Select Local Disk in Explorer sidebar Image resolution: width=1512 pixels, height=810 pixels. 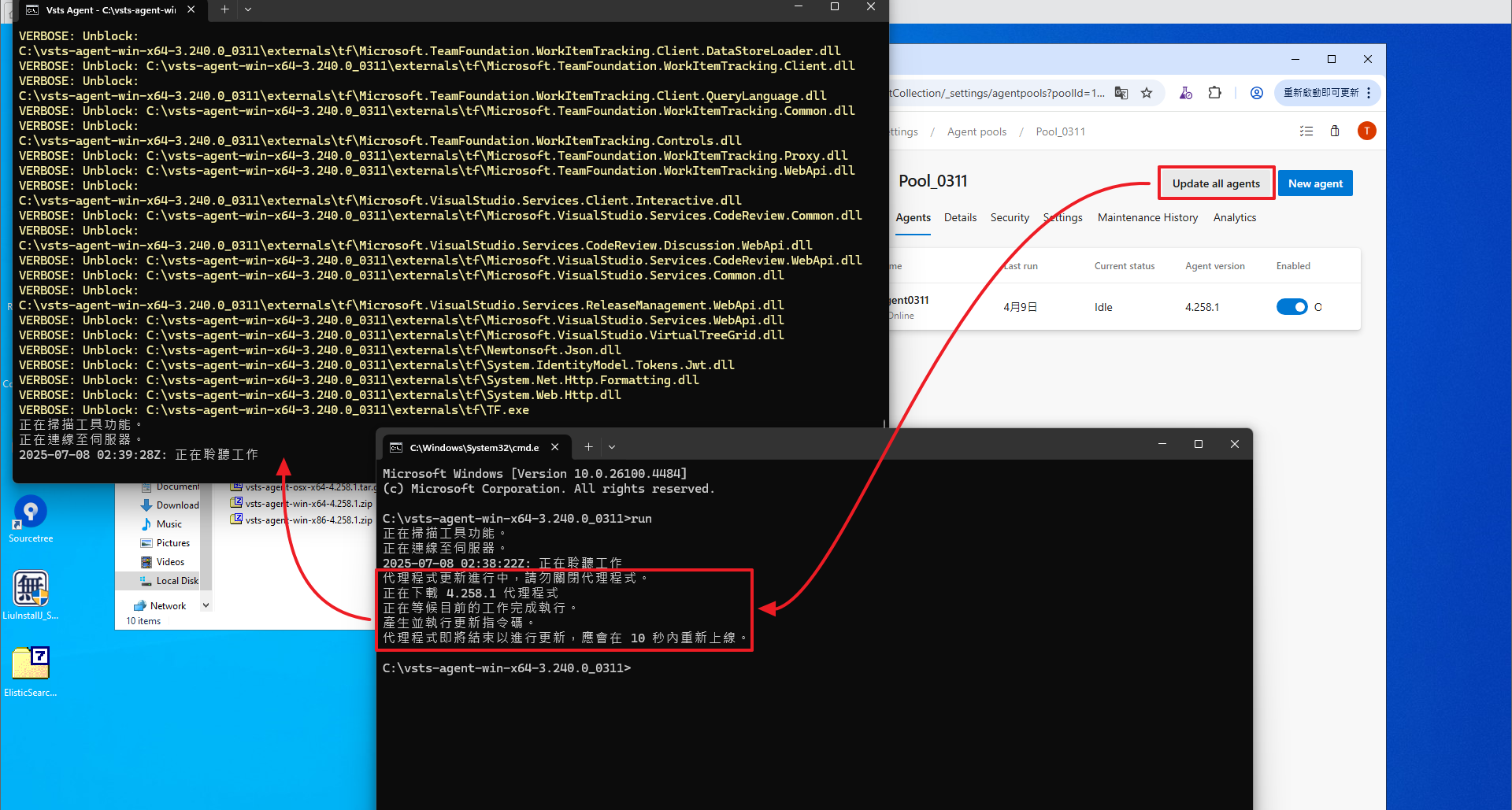tap(169, 581)
